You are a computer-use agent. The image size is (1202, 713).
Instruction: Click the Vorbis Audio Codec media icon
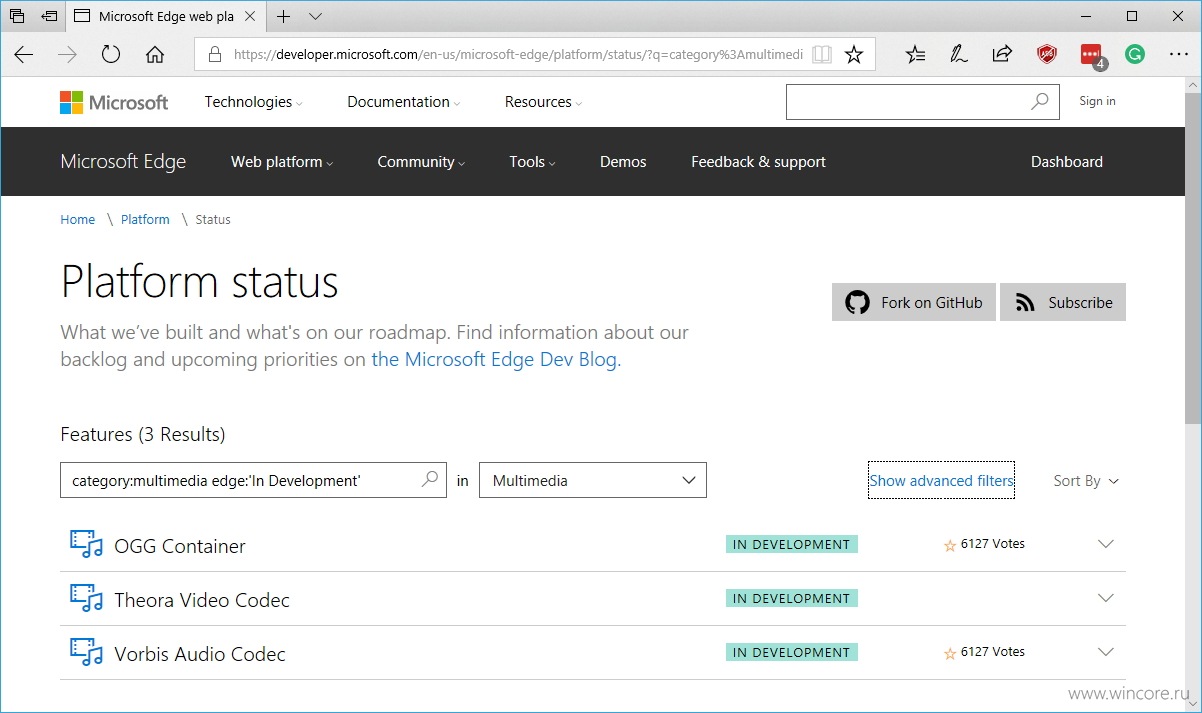coord(87,653)
